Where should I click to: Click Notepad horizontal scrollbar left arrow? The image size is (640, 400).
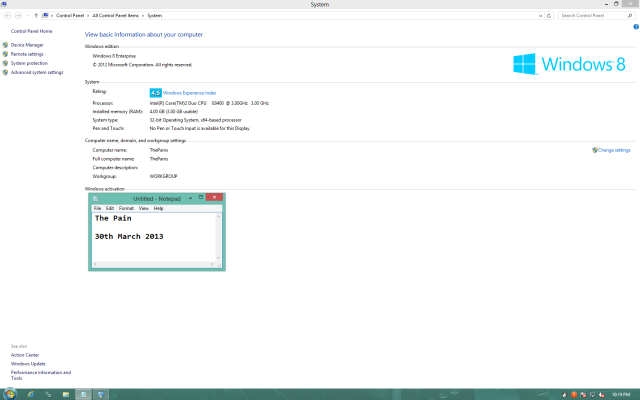95,264
